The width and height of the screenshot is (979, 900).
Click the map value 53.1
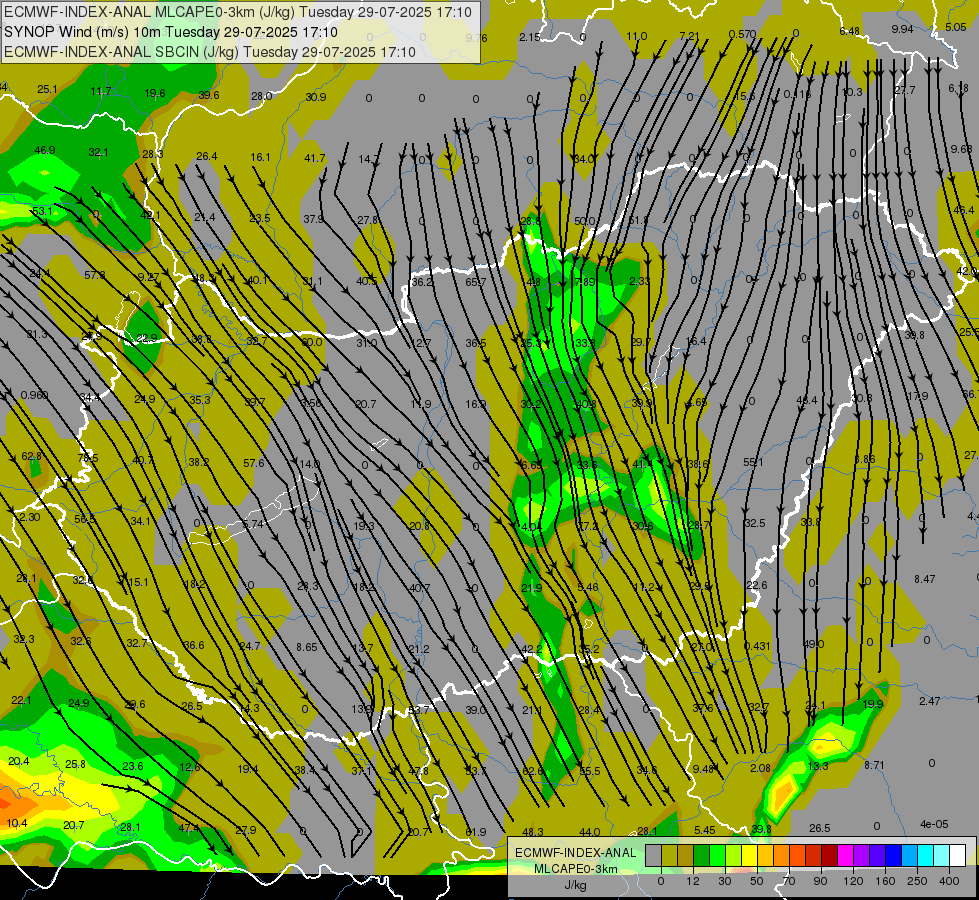(x=42, y=211)
